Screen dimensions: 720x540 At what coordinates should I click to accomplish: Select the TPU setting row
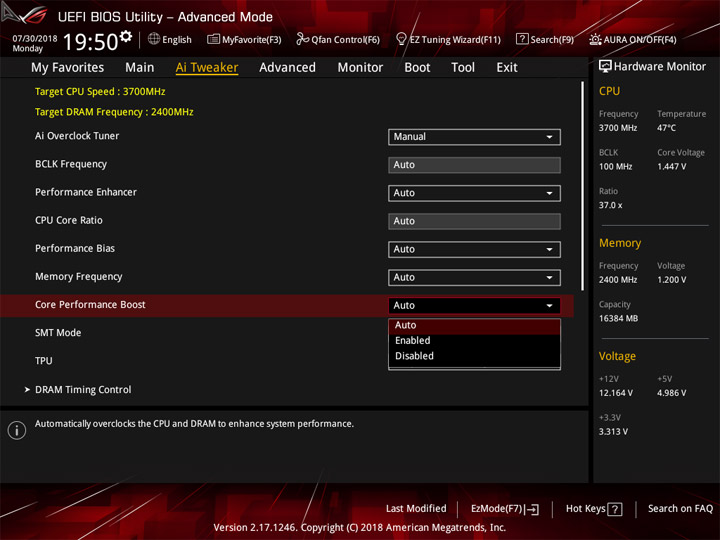287,361
